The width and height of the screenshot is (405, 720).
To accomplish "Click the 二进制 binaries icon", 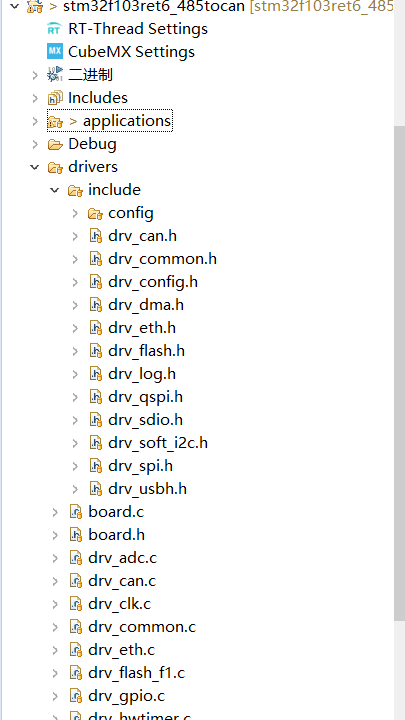I will (x=55, y=74).
